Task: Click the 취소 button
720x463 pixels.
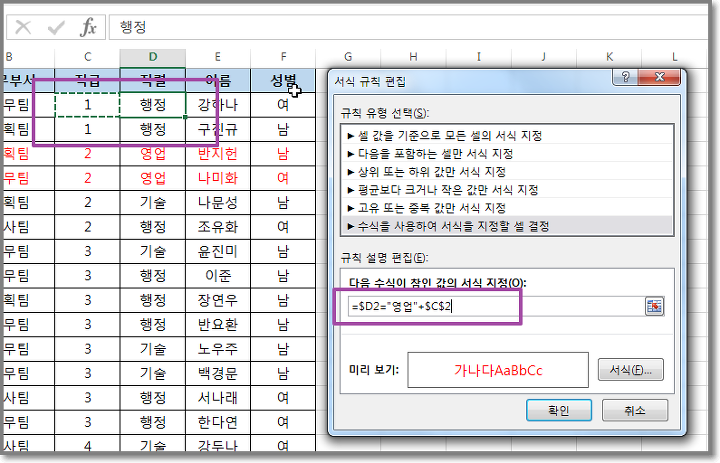Action: pyautogui.click(x=635, y=410)
